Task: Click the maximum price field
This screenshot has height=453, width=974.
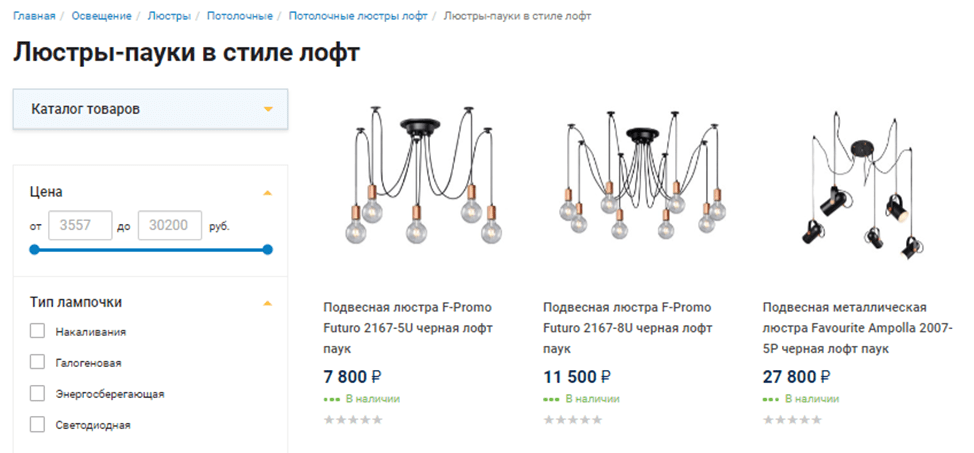Action: (169, 226)
